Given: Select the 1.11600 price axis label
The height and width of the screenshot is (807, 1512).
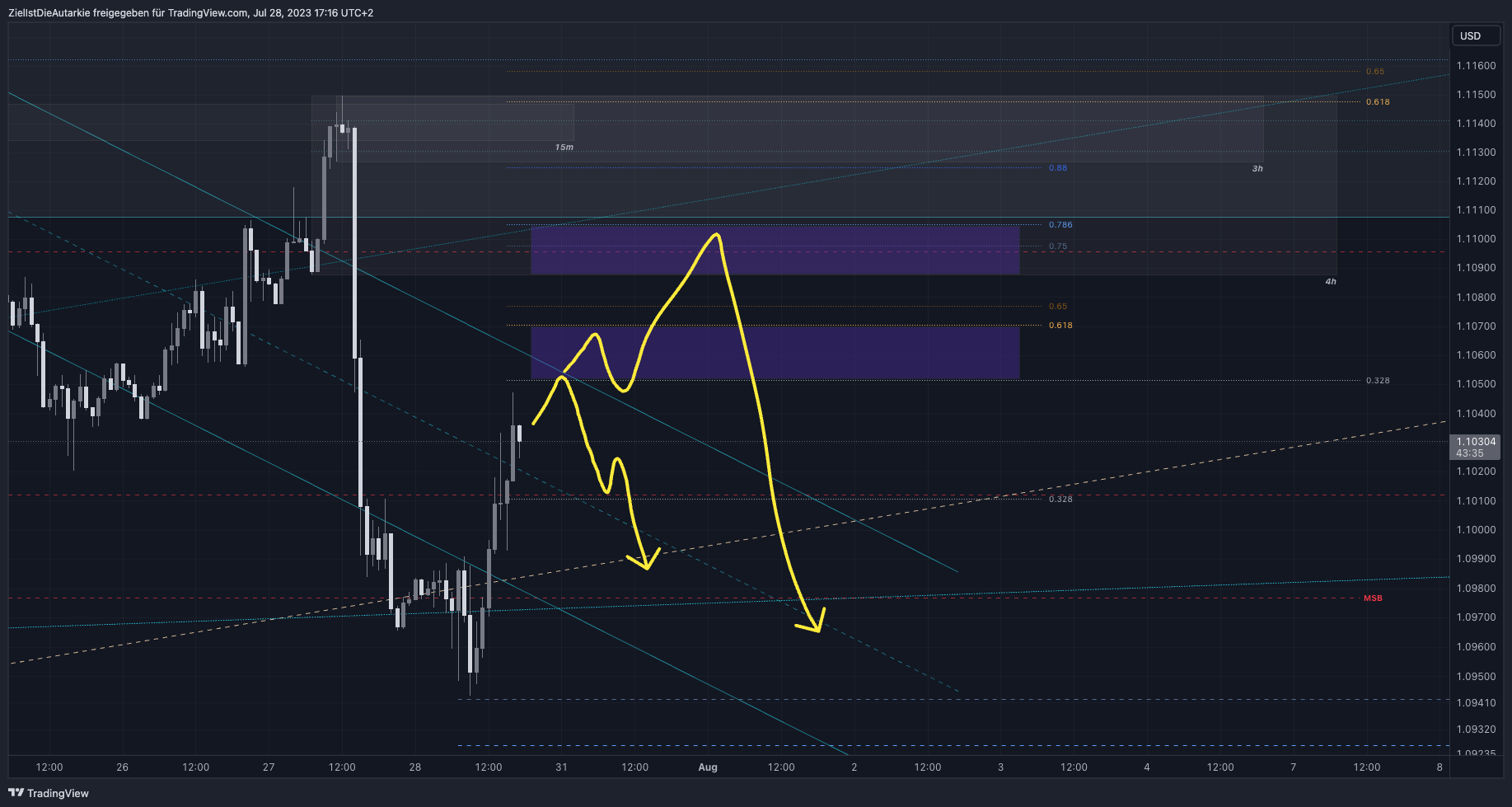Looking at the screenshot, I should pos(1476,65).
